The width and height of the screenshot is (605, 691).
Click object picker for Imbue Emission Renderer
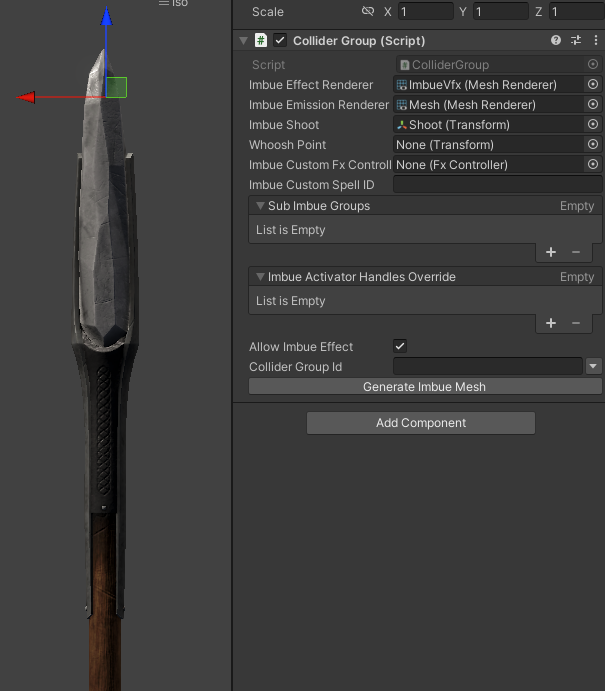coord(593,104)
